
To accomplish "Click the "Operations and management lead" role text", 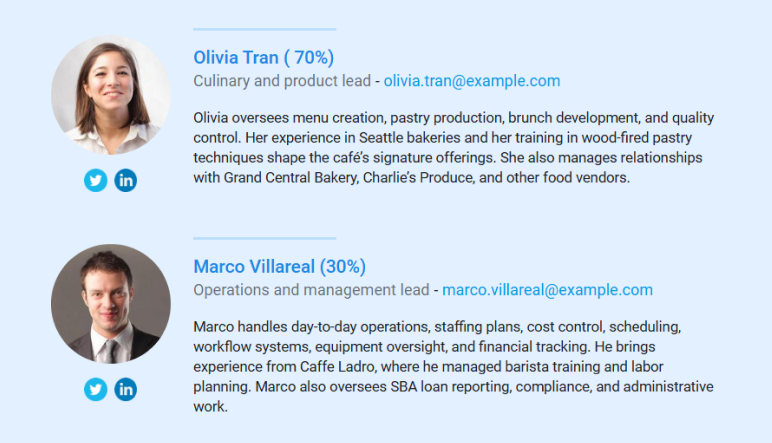I will [310, 290].
